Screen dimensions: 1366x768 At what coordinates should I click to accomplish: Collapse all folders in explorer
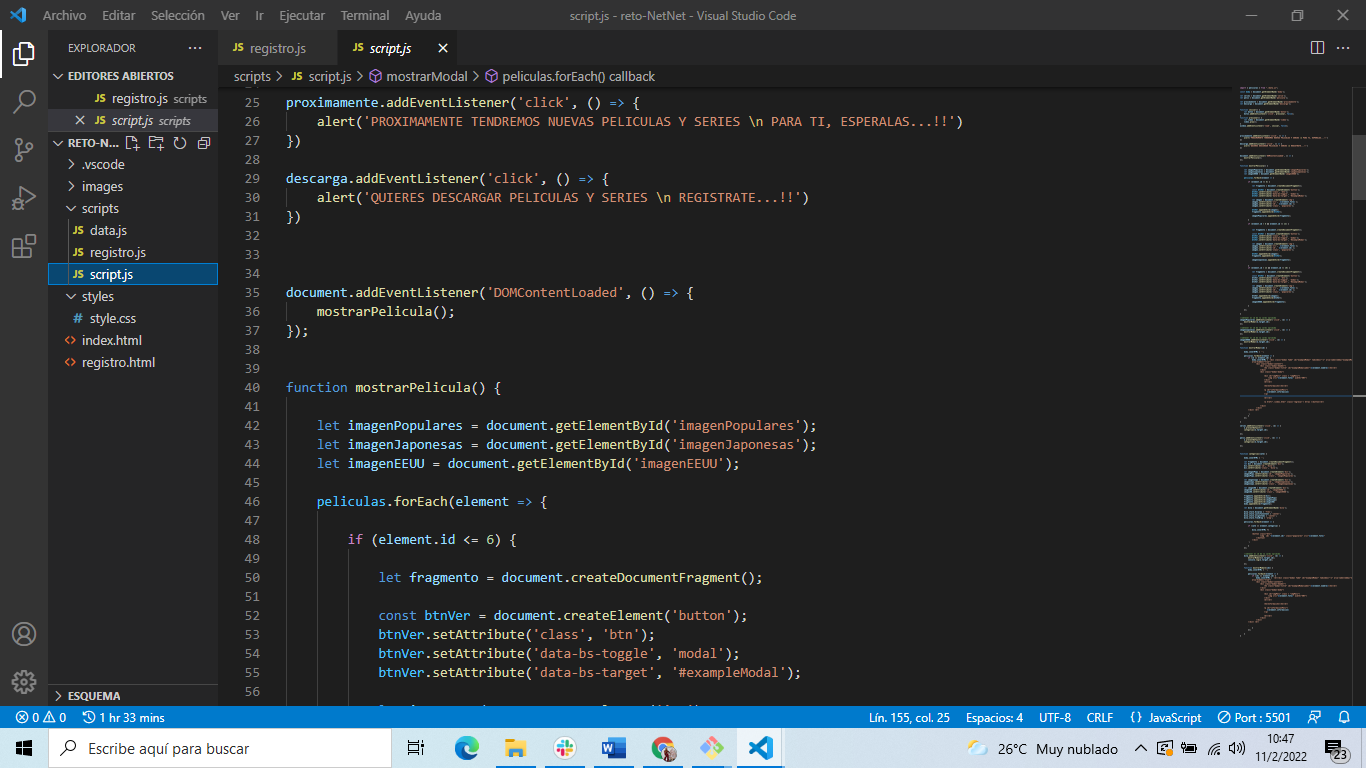point(203,143)
